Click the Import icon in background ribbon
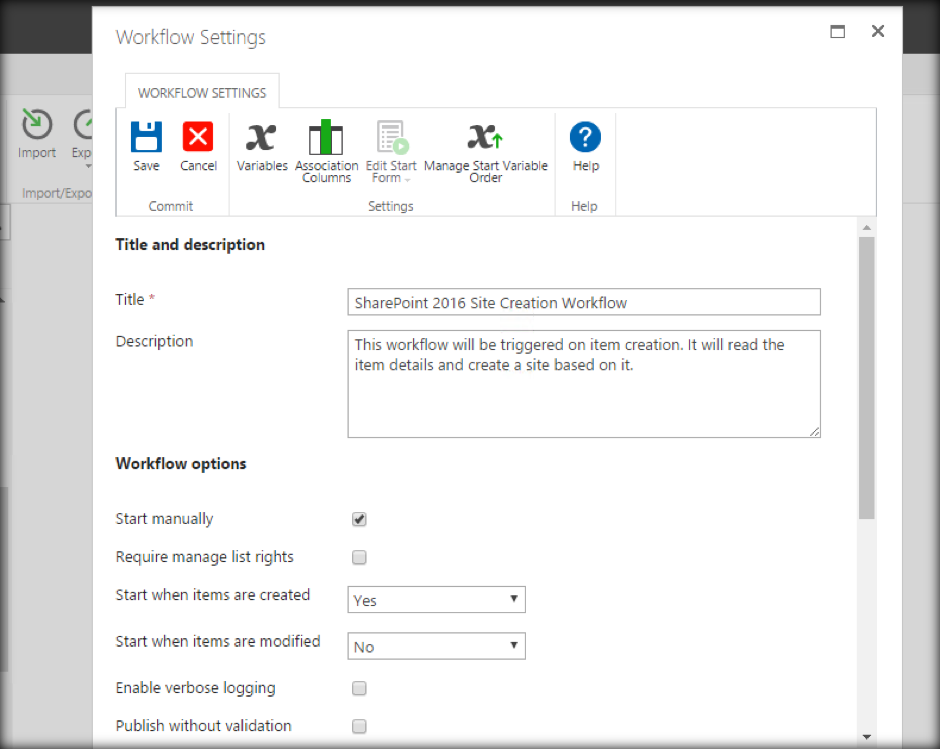Viewport: 940px width, 749px height. [x=37, y=125]
